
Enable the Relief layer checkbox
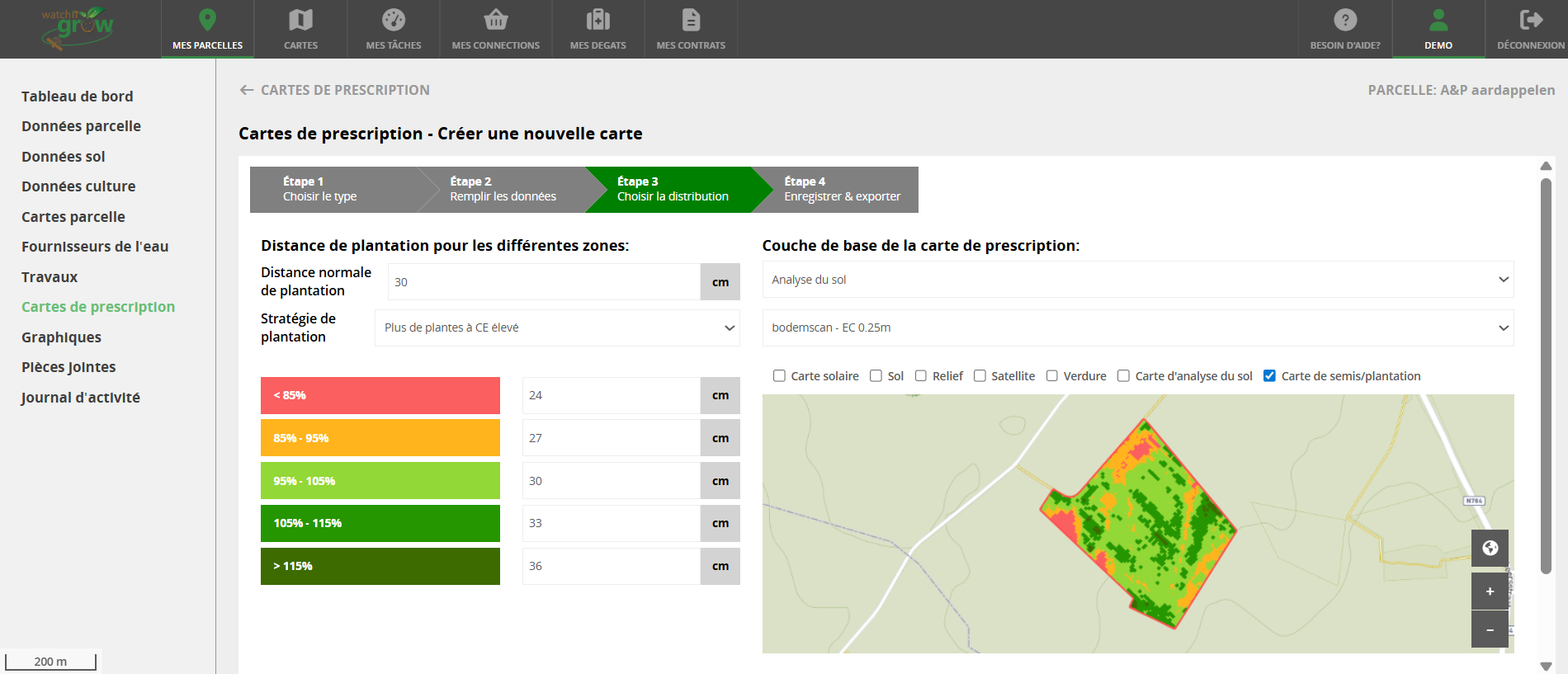pos(920,376)
